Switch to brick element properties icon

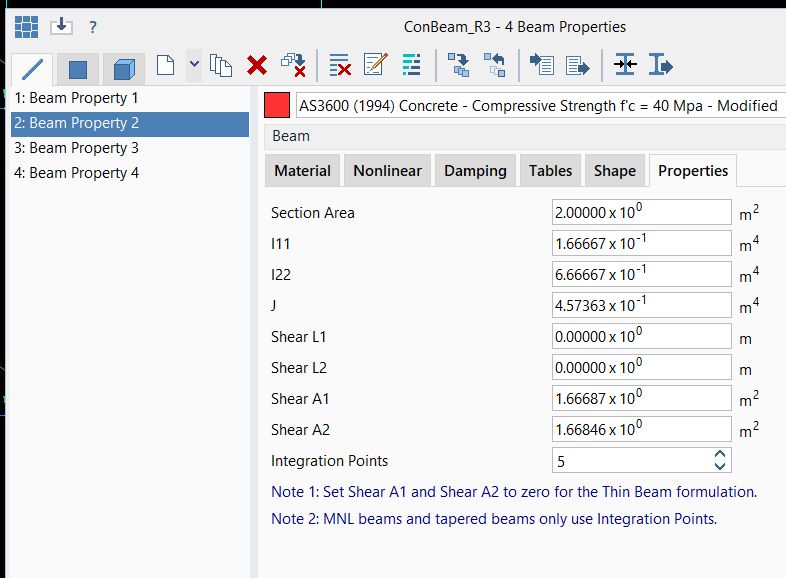point(123,68)
